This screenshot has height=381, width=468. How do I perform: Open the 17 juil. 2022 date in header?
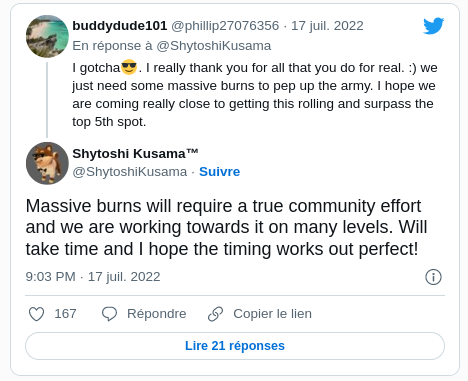pos(327,26)
